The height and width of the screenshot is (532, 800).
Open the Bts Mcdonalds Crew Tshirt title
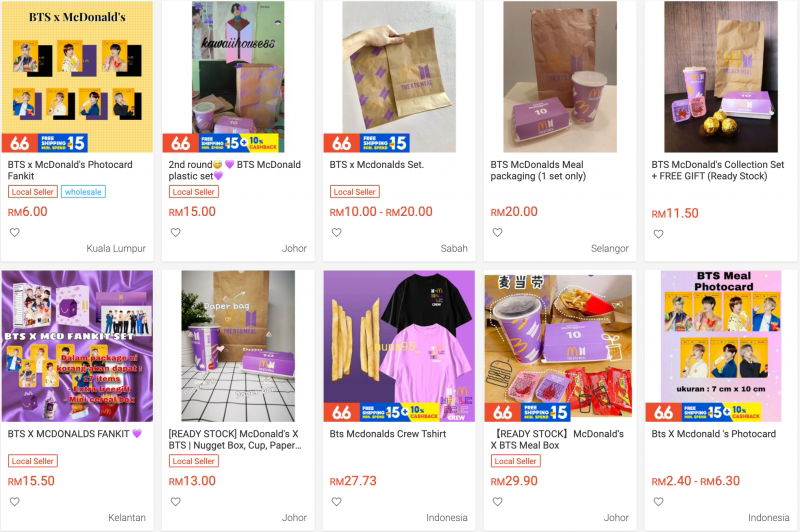point(388,434)
